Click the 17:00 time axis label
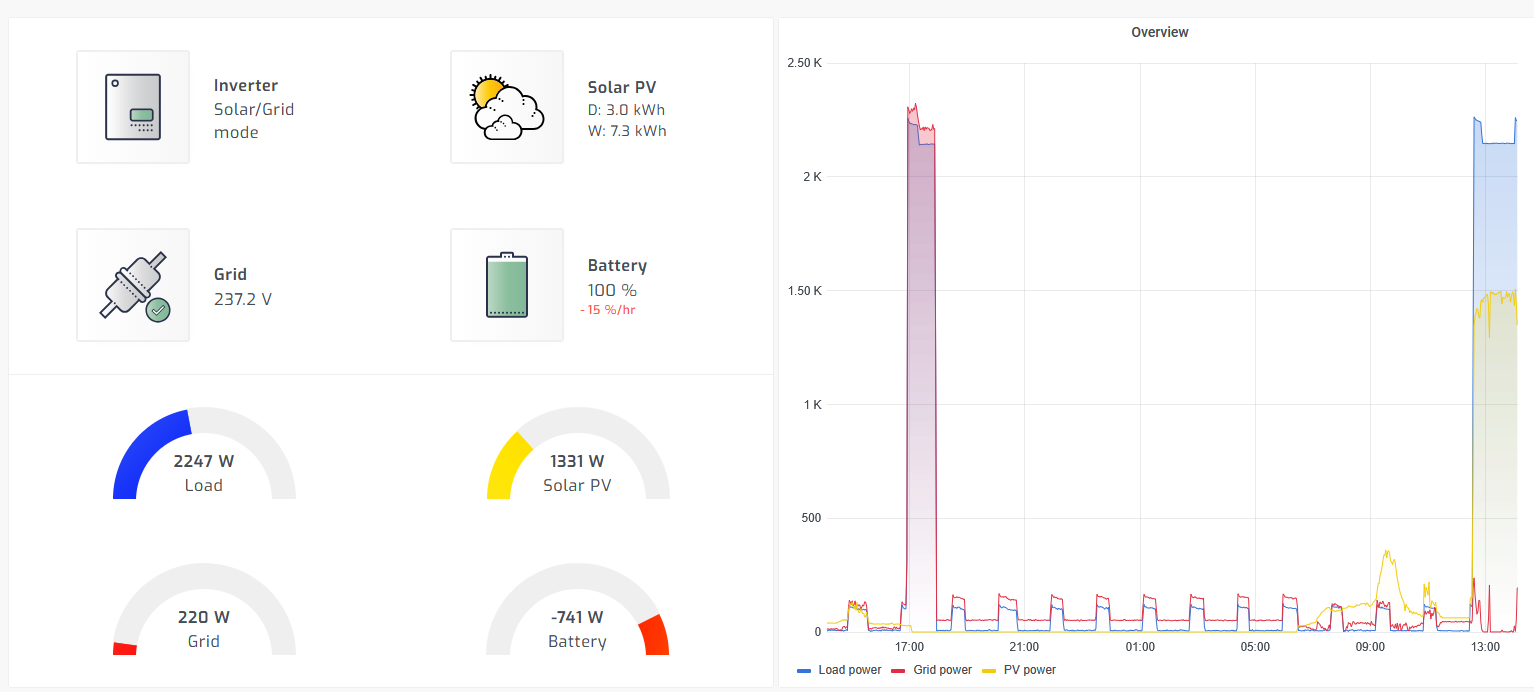The height and width of the screenshot is (692, 1534). tap(909, 647)
